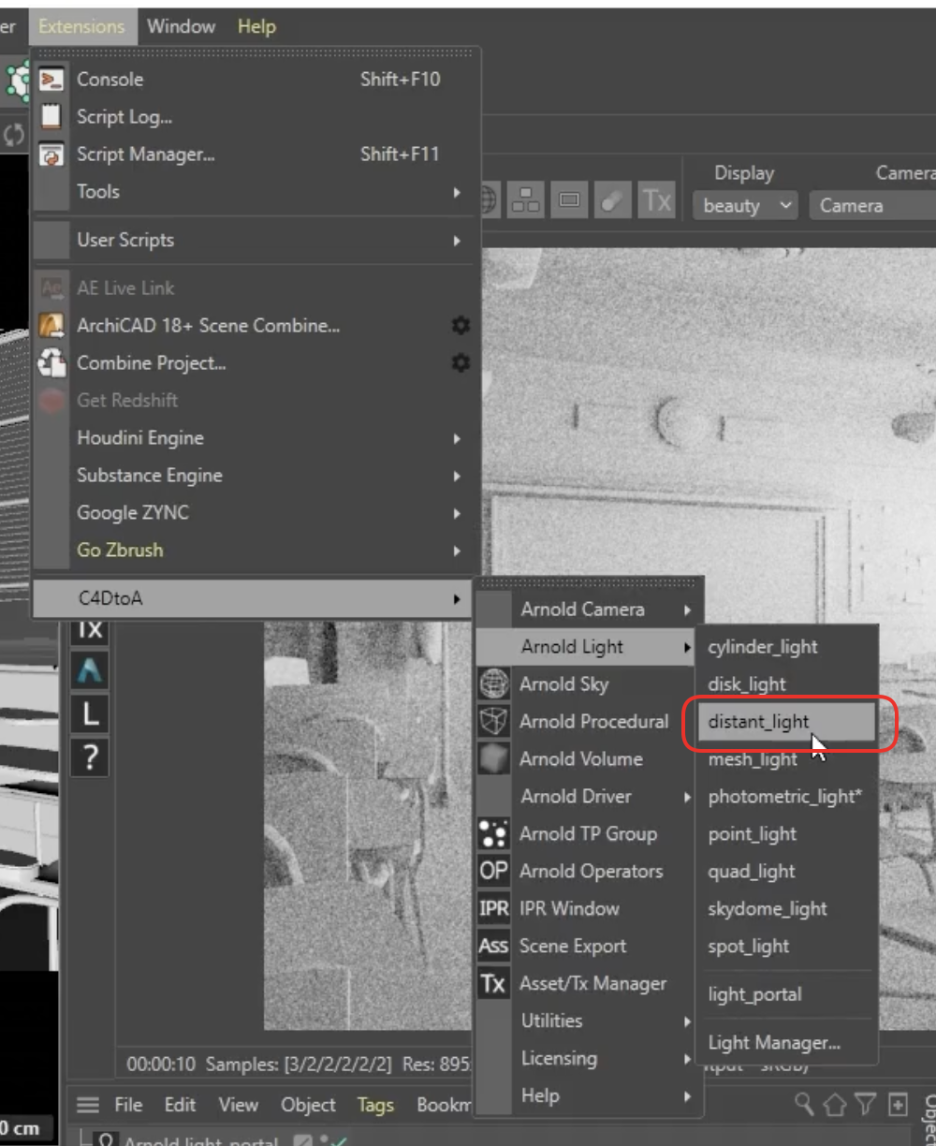Create a quad_light
Screen dimensions: 936x1146
pos(787,871)
